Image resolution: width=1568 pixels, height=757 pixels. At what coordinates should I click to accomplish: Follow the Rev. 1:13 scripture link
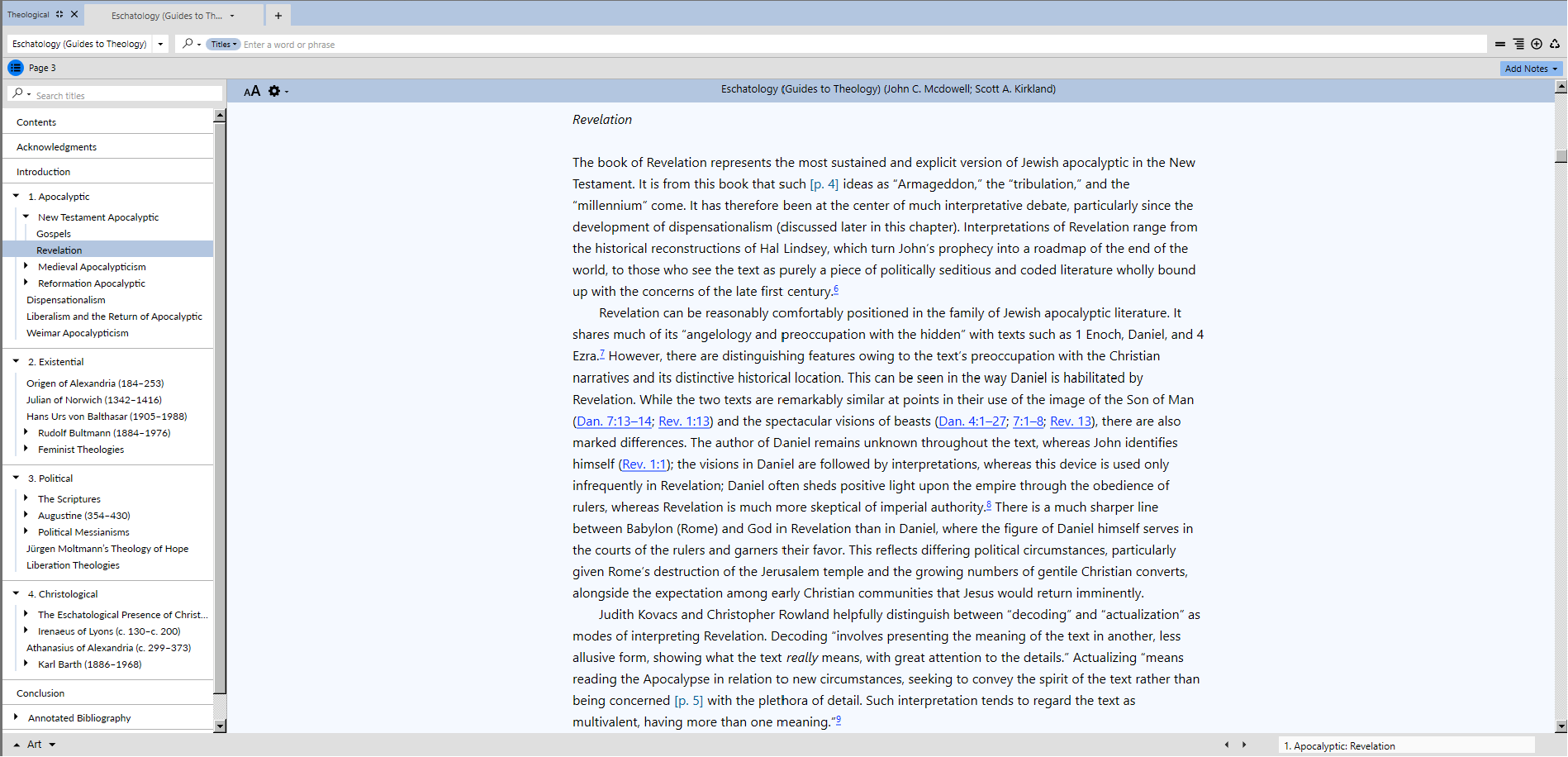point(684,421)
